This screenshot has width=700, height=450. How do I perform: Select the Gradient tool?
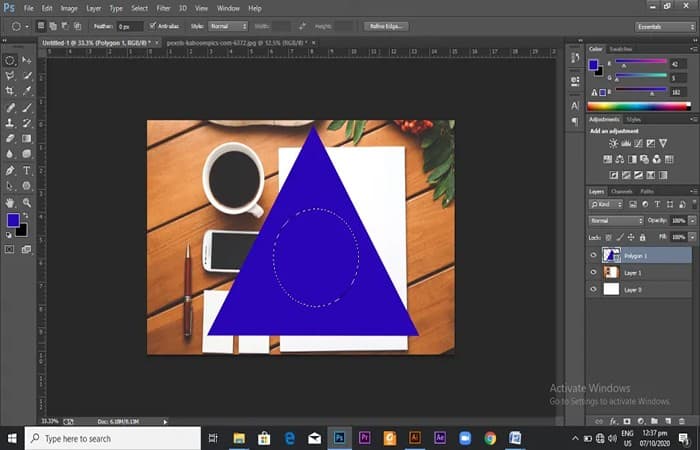click(x=27, y=138)
